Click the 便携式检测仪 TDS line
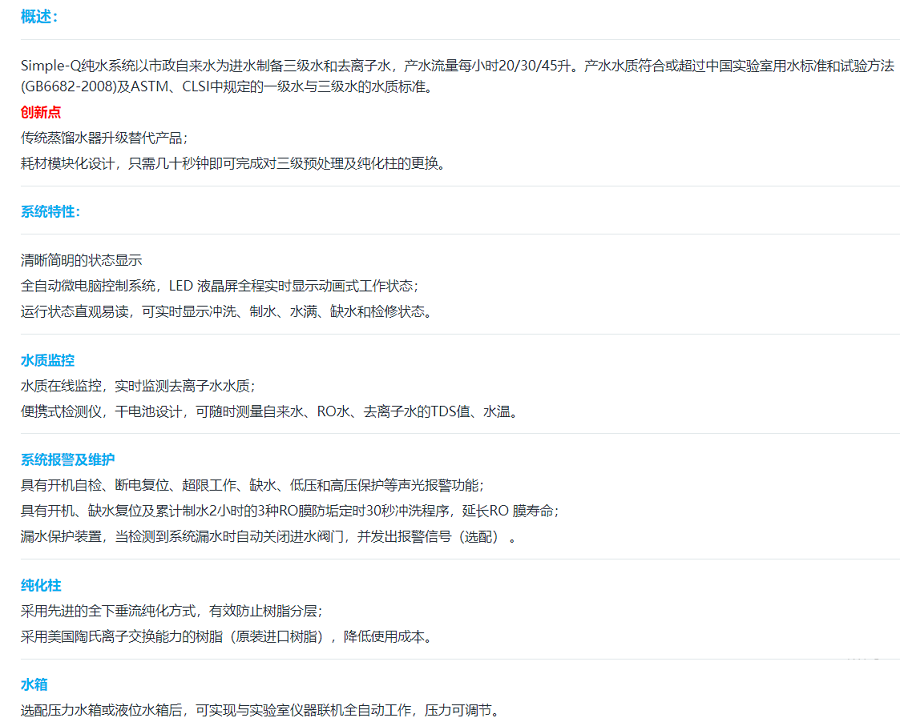Screen dimensions: 900x722 point(269,411)
